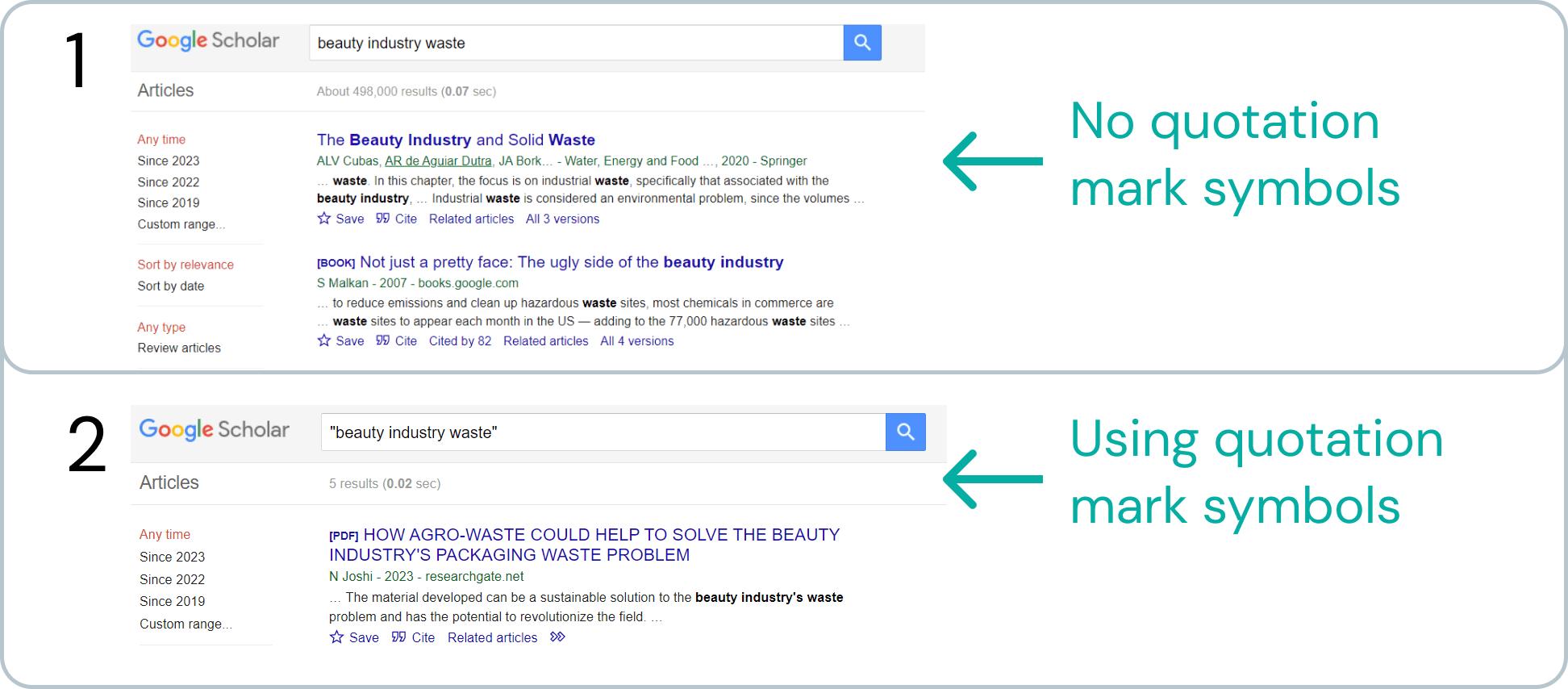Viewport: 1568px width, 689px height.
Task: Open The Beauty Industry and Solid Waste article
Action: click(456, 140)
